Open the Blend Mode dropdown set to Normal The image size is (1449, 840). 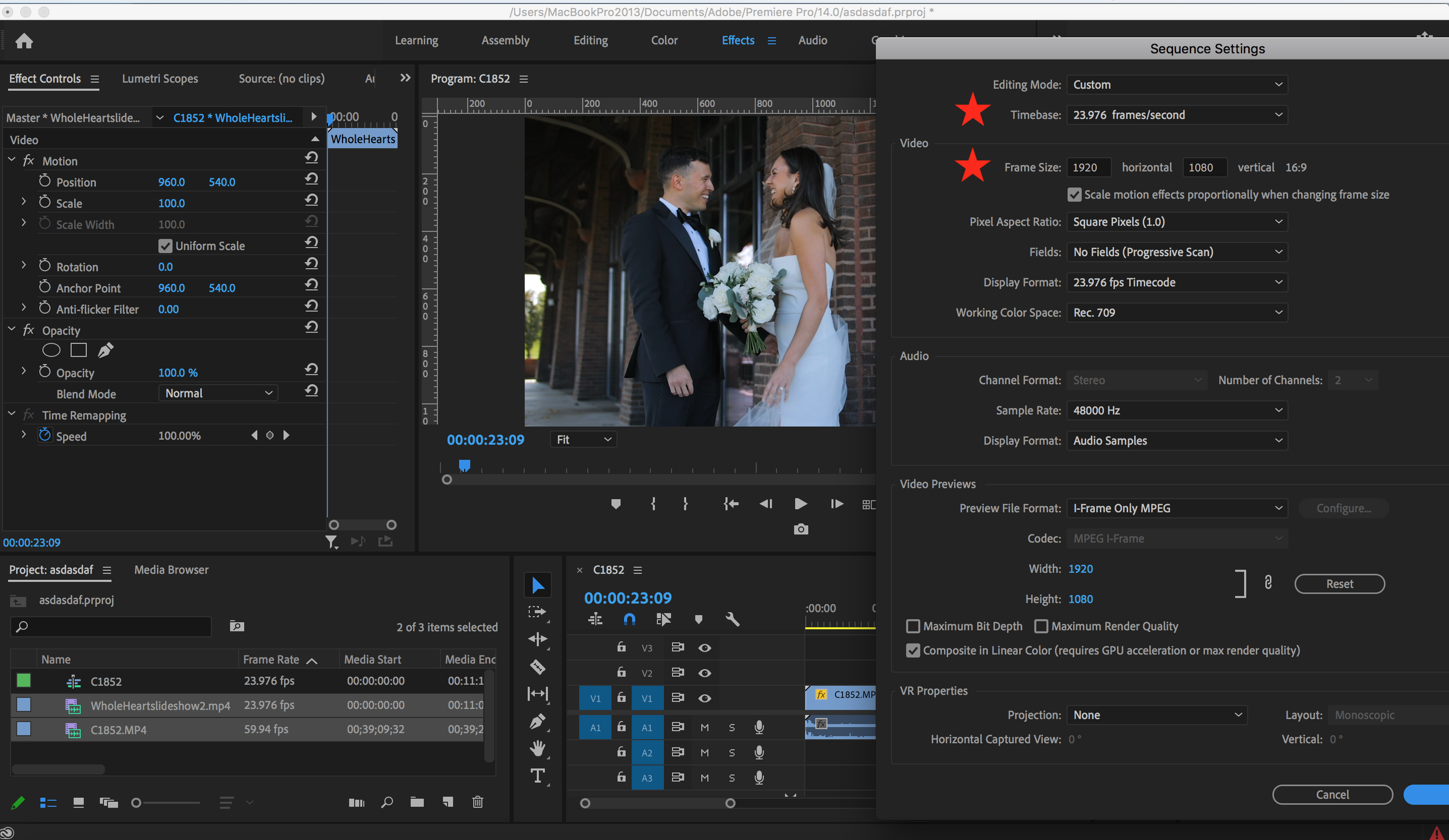pyautogui.click(x=217, y=393)
